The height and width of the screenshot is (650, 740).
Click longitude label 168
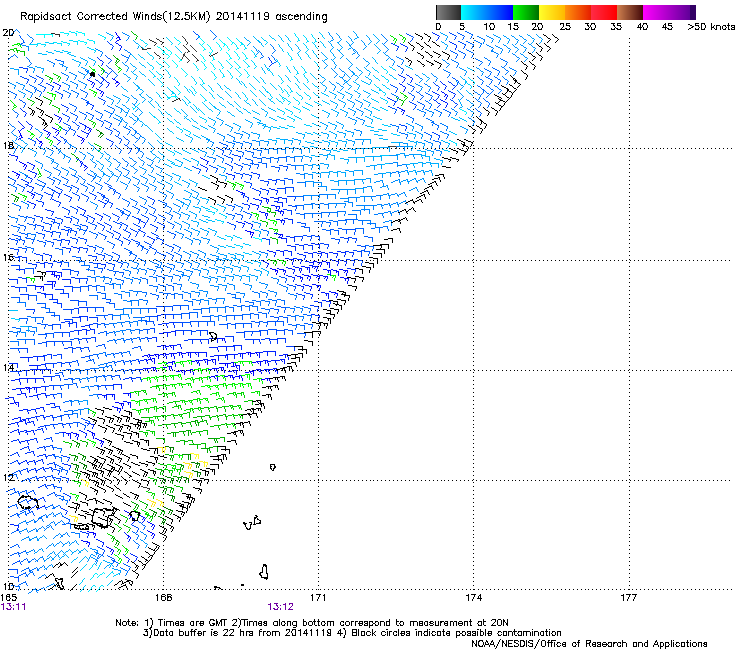(163, 598)
